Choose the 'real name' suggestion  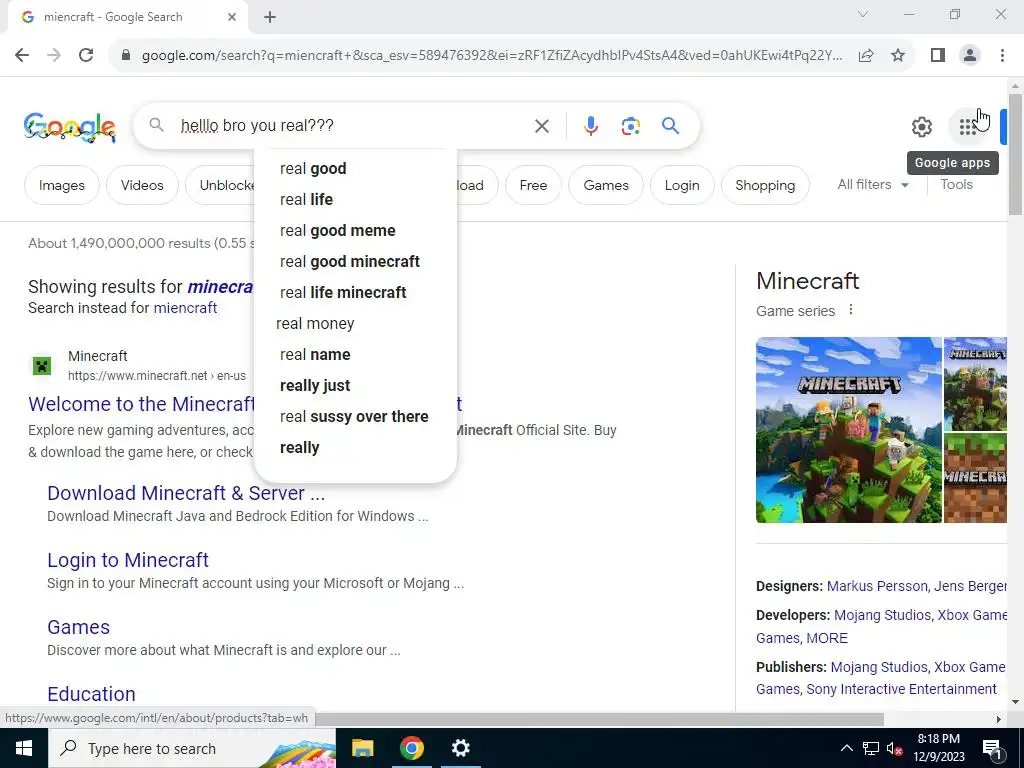tap(355, 355)
